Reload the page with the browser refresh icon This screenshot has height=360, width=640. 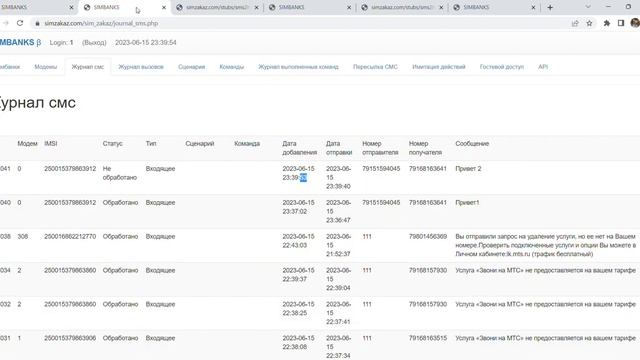(20, 23)
